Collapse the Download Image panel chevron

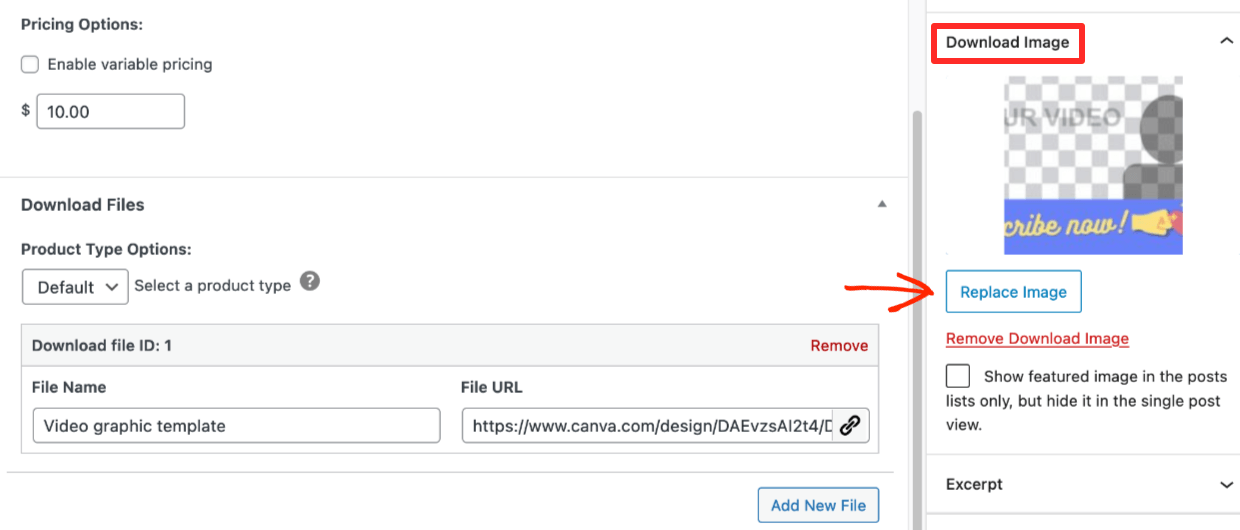coord(1226,42)
